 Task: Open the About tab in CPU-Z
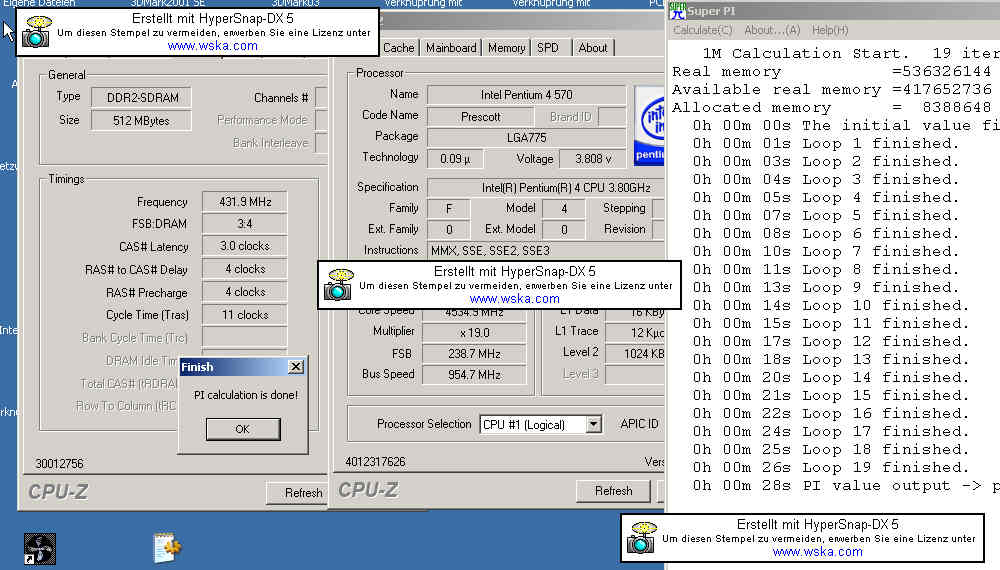pyautogui.click(x=592, y=48)
